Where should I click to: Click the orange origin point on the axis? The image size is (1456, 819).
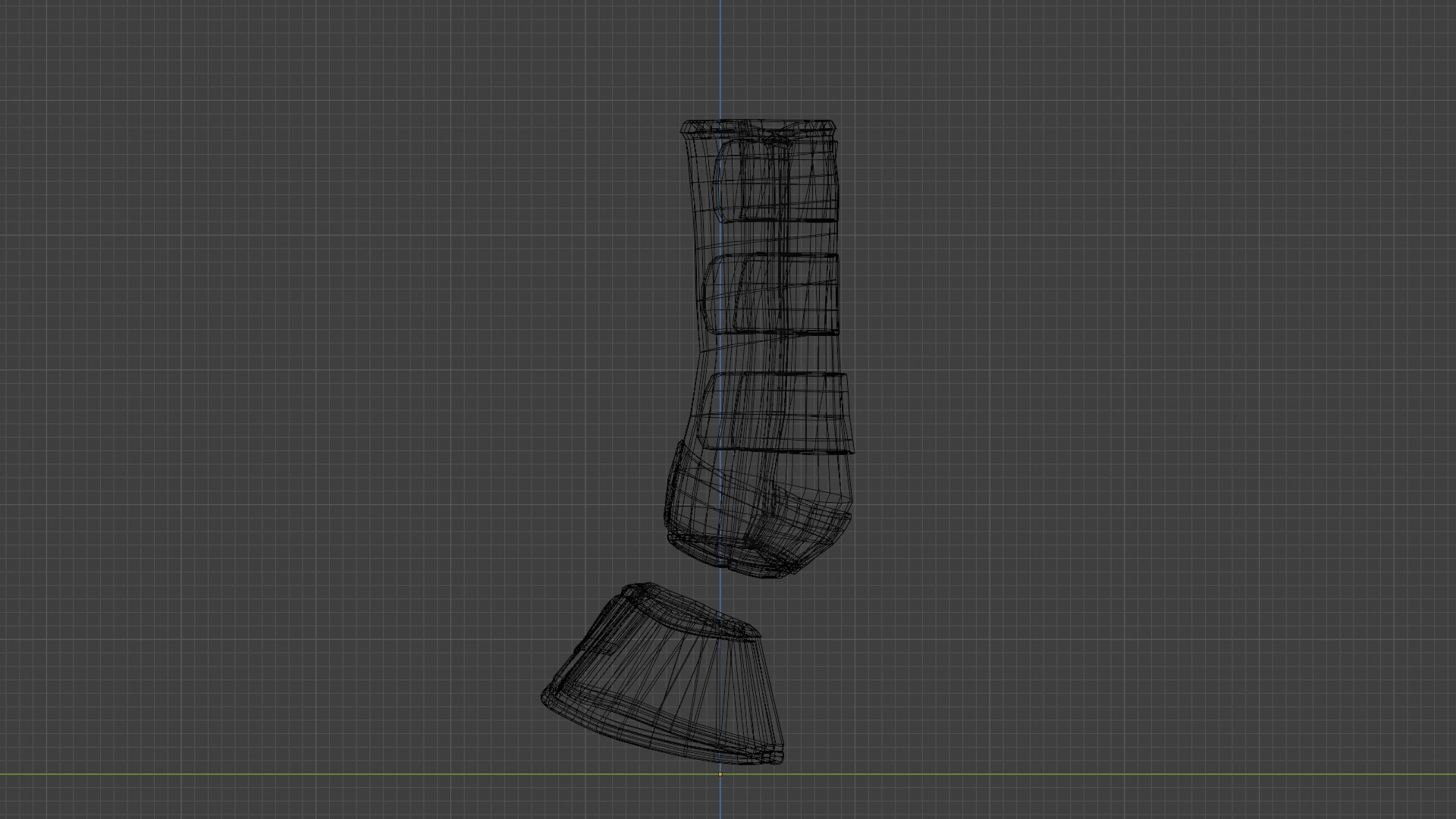[x=720, y=774]
